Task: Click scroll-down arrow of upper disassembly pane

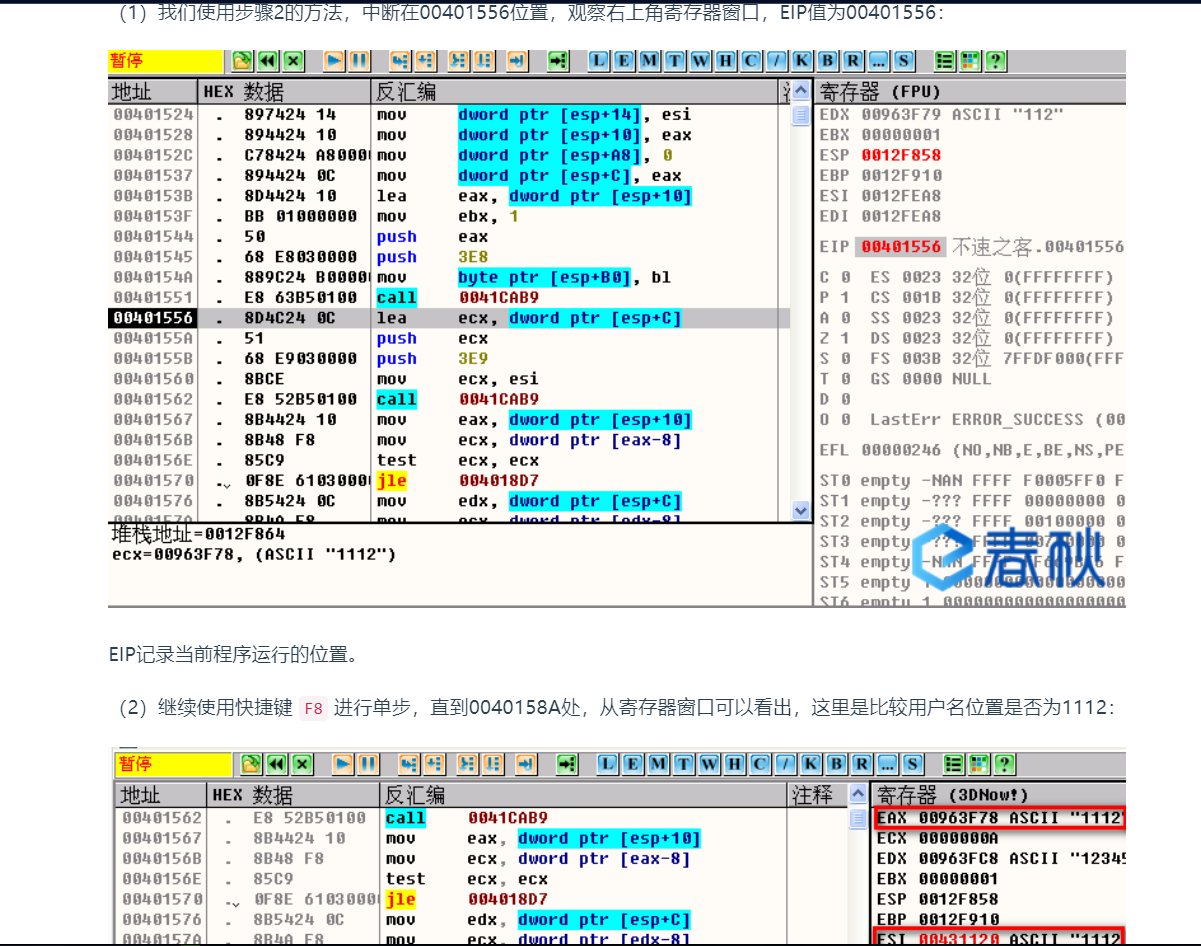Action: click(800, 511)
